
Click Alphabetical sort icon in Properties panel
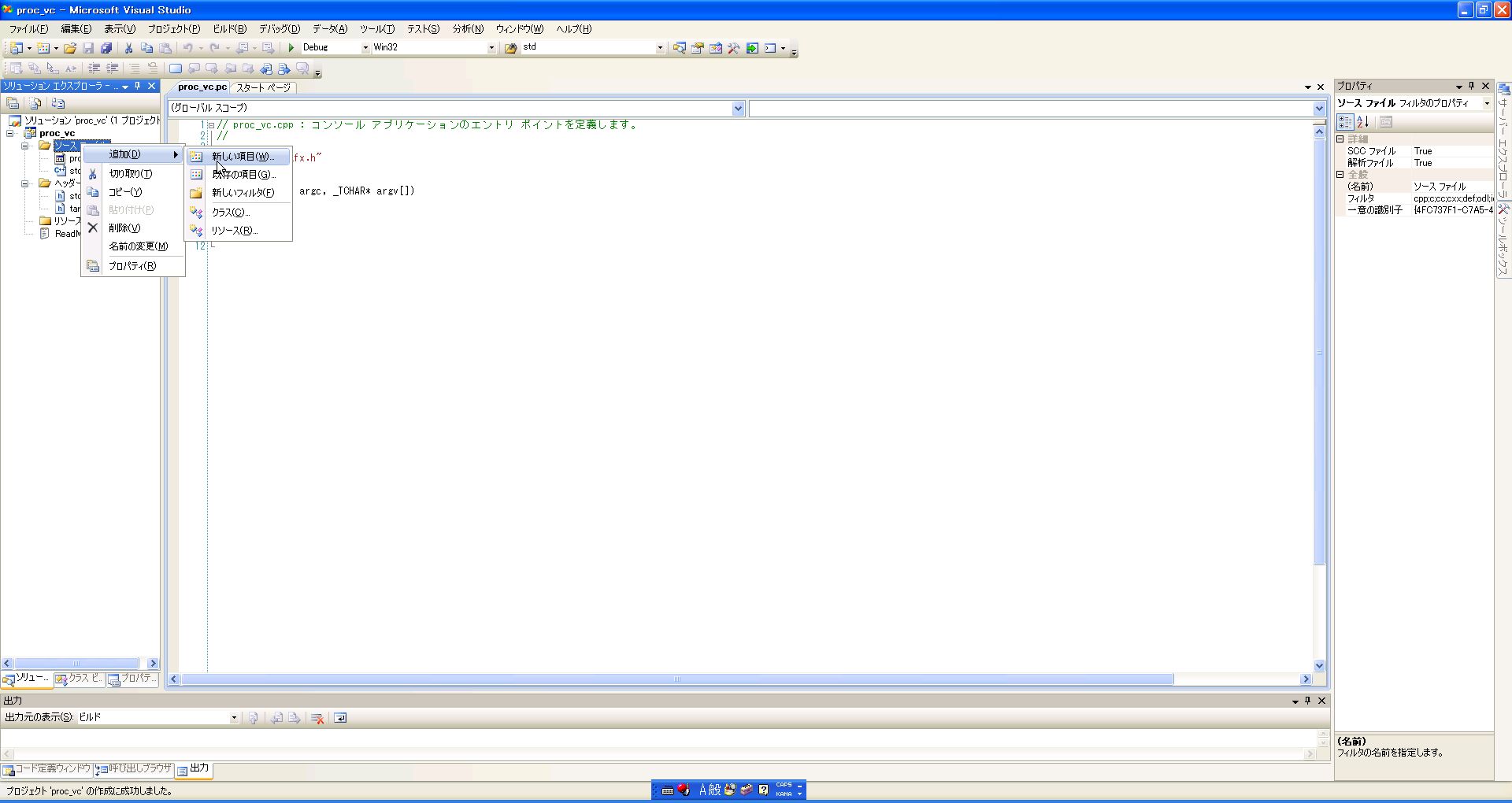coord(1363,122)
